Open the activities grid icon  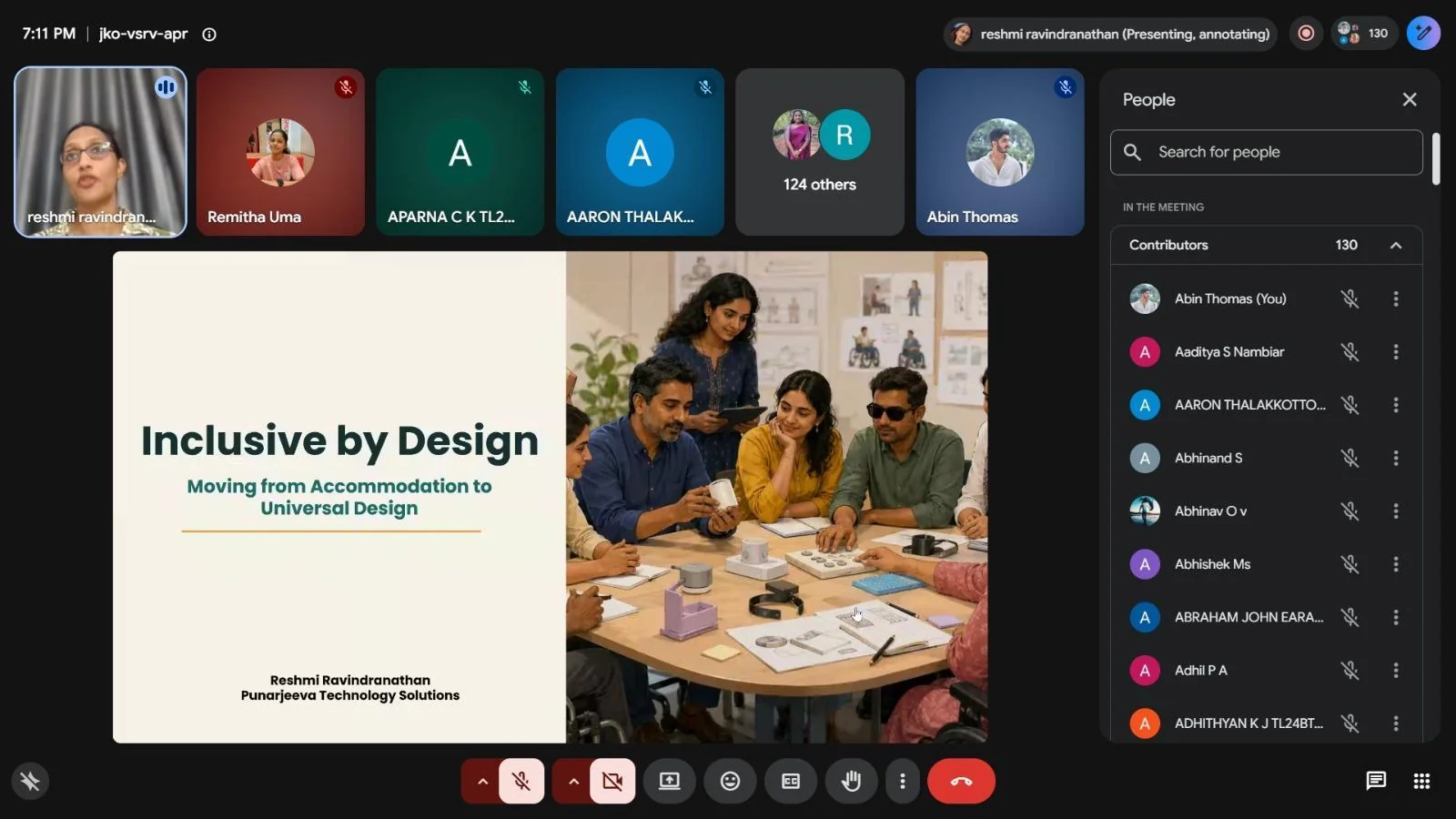[x=1421, y=781]
